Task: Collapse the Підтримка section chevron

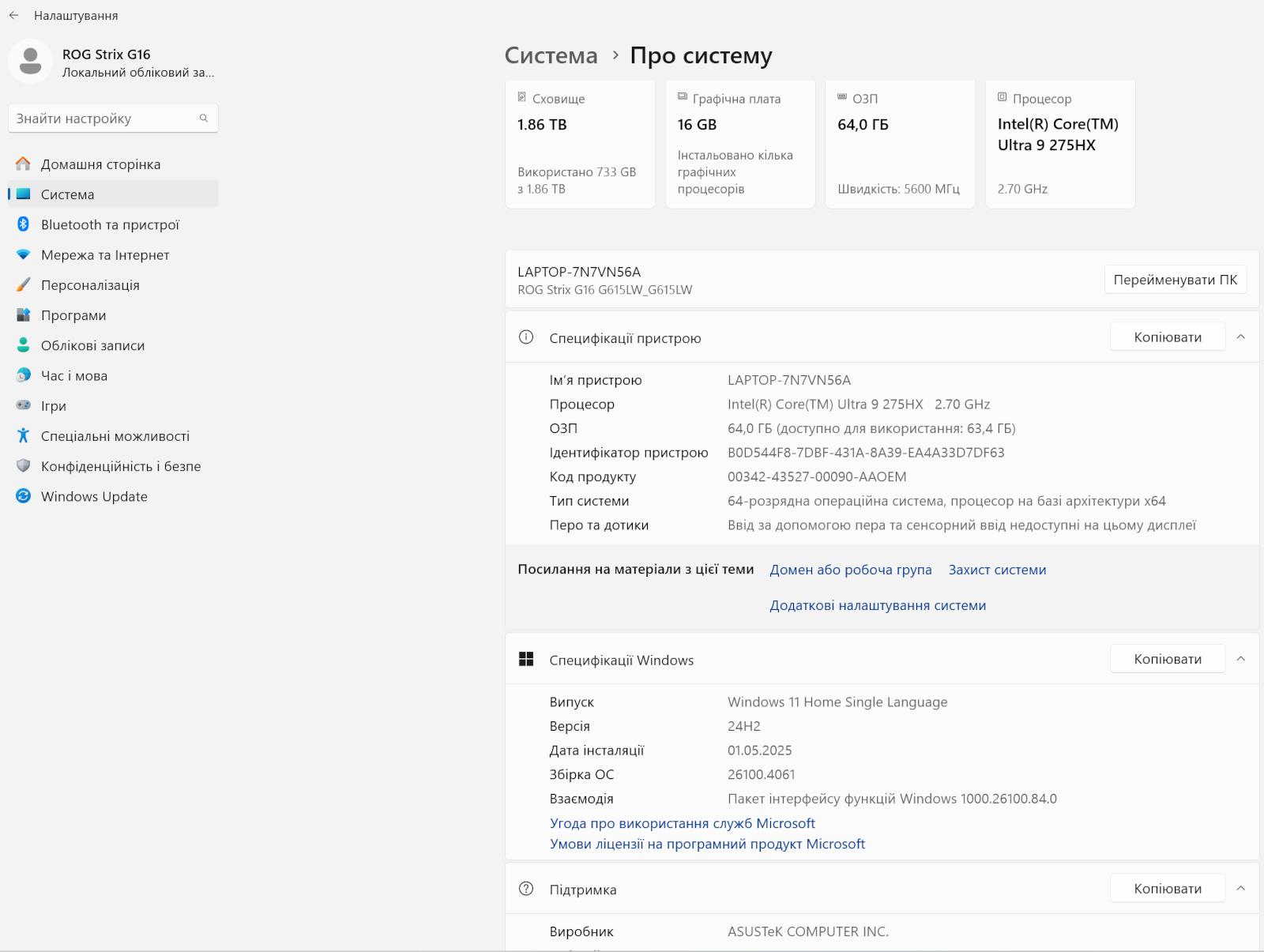Action: click(1241, 889)
